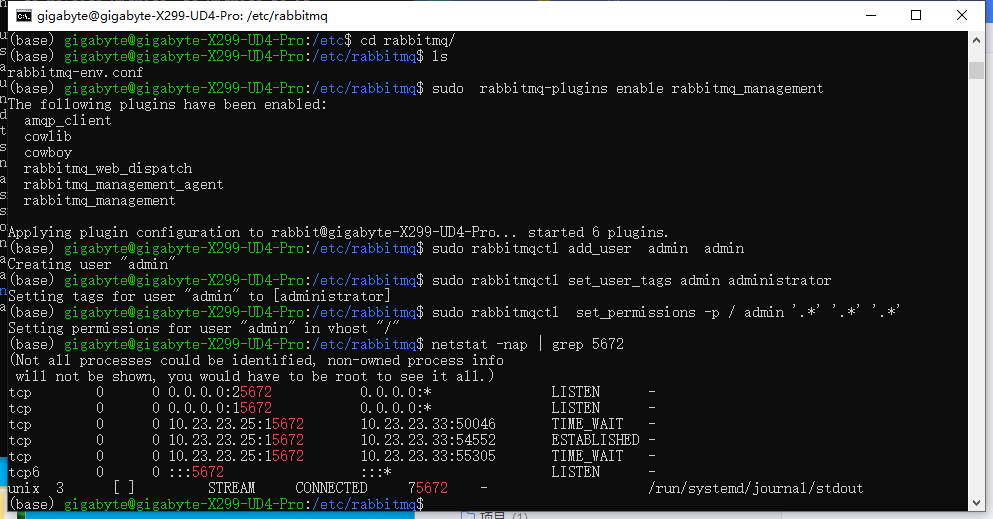Click 'Setting tags for user' output line

199,296
